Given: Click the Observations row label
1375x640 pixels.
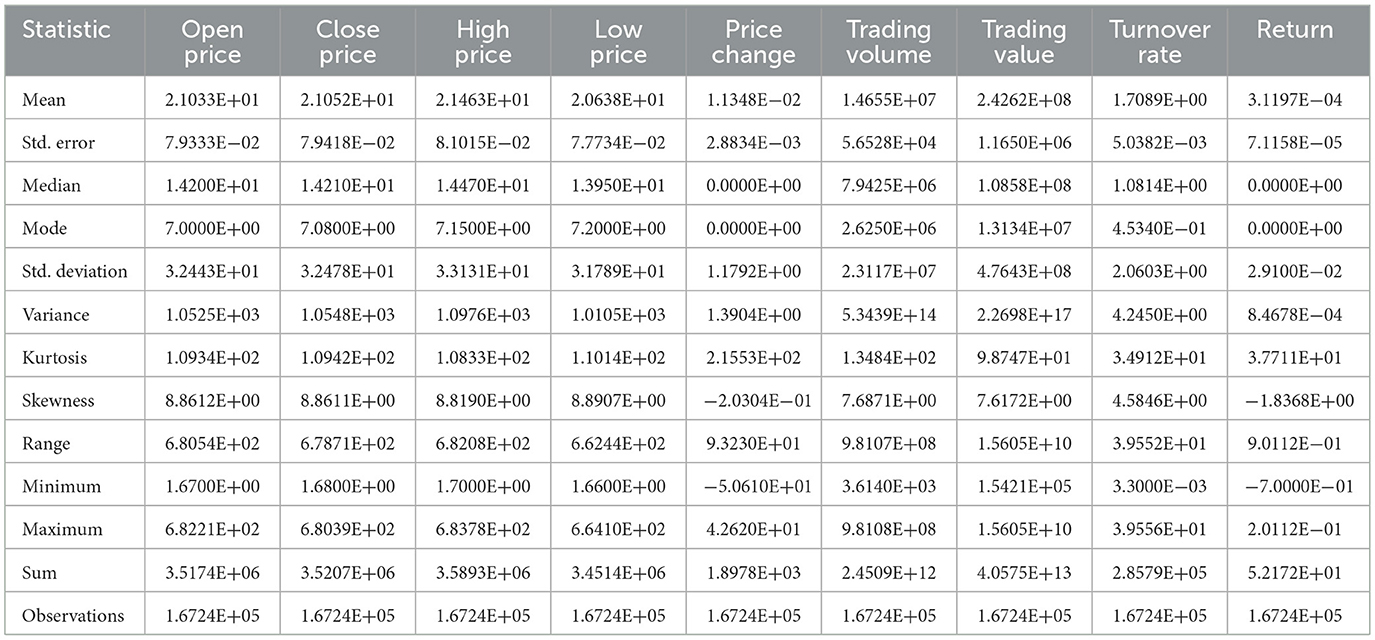Looking at the screenshot, I should [x=74, y=616].
